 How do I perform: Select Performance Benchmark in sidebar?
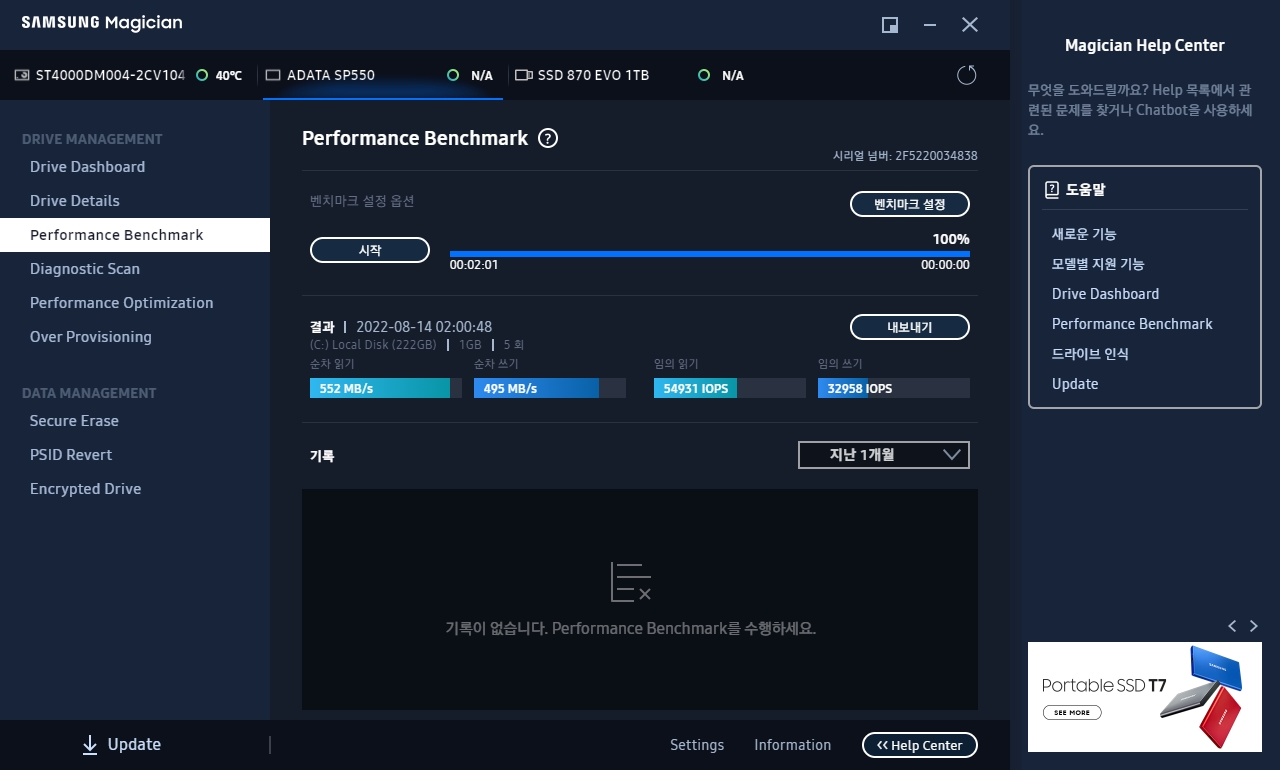tap(135, 235)
